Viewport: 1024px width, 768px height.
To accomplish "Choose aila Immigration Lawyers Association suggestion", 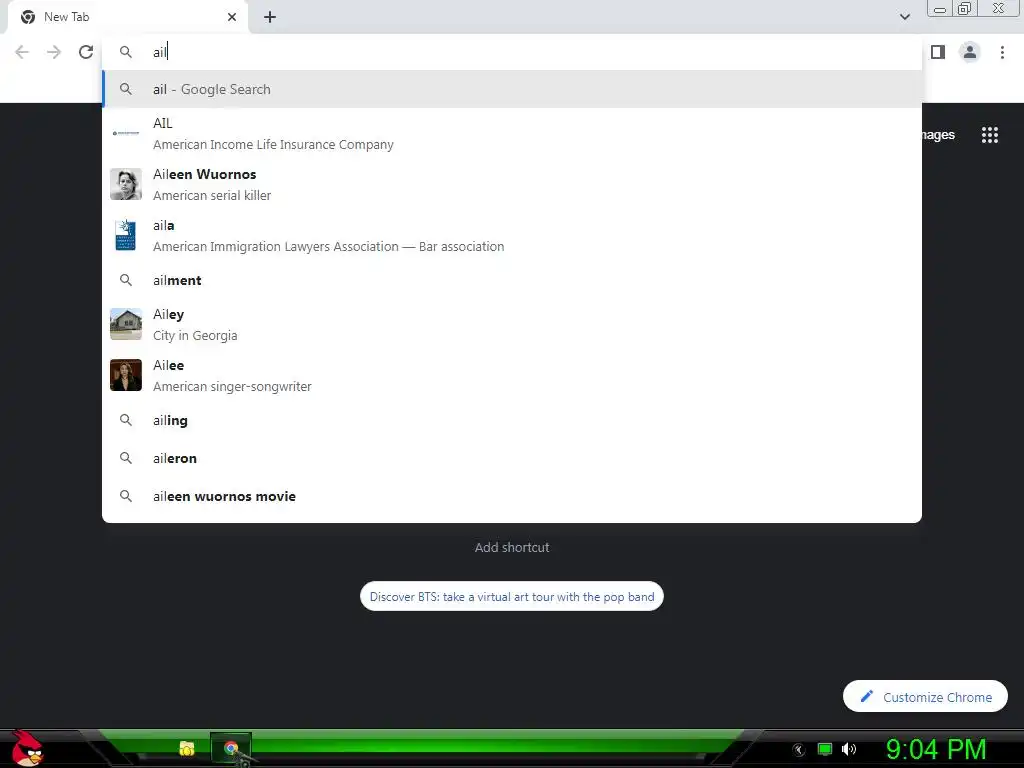I will 512,235.
